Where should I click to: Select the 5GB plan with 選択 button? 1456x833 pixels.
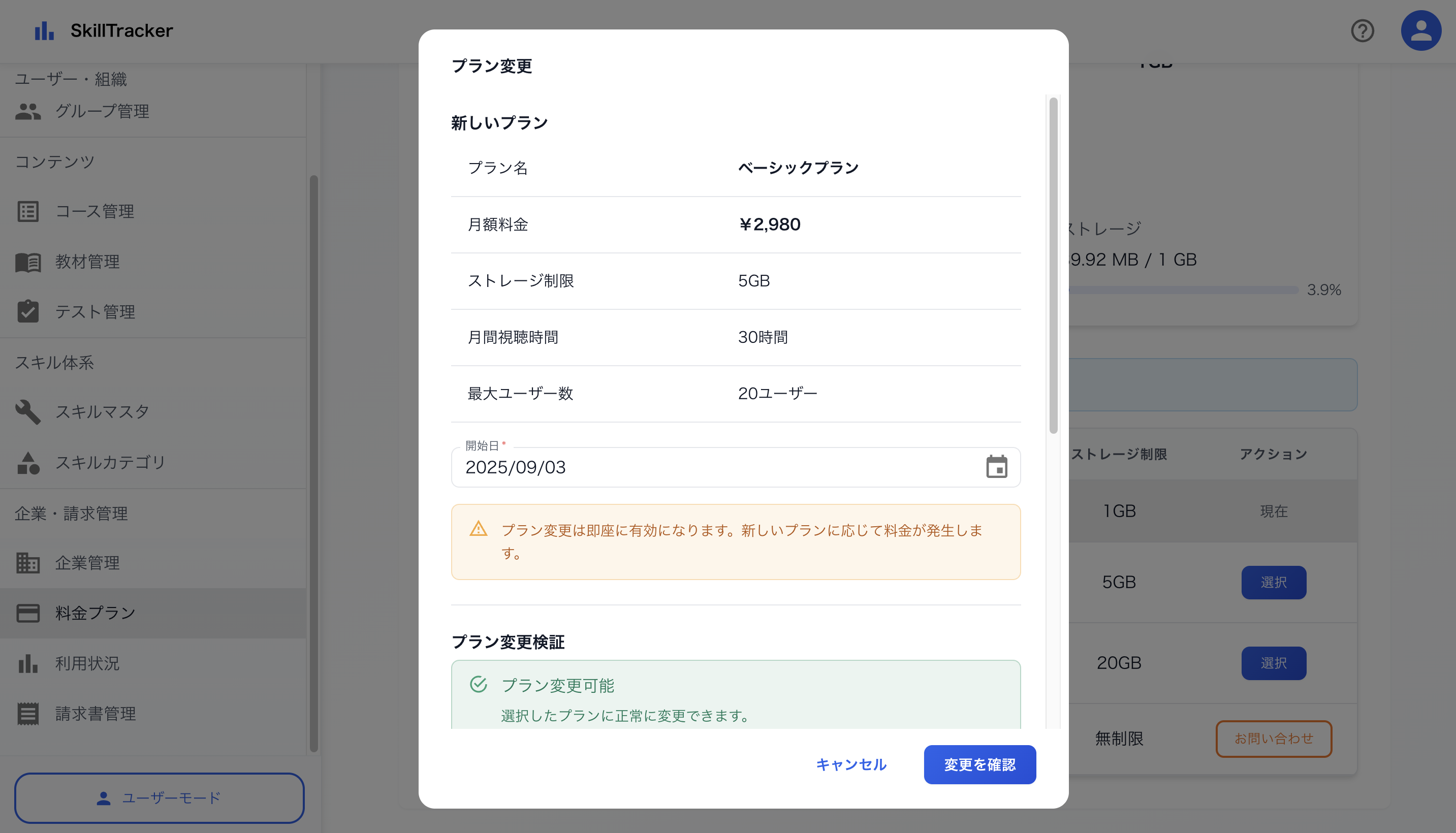pyautogui.click(x=1274, y=582)
